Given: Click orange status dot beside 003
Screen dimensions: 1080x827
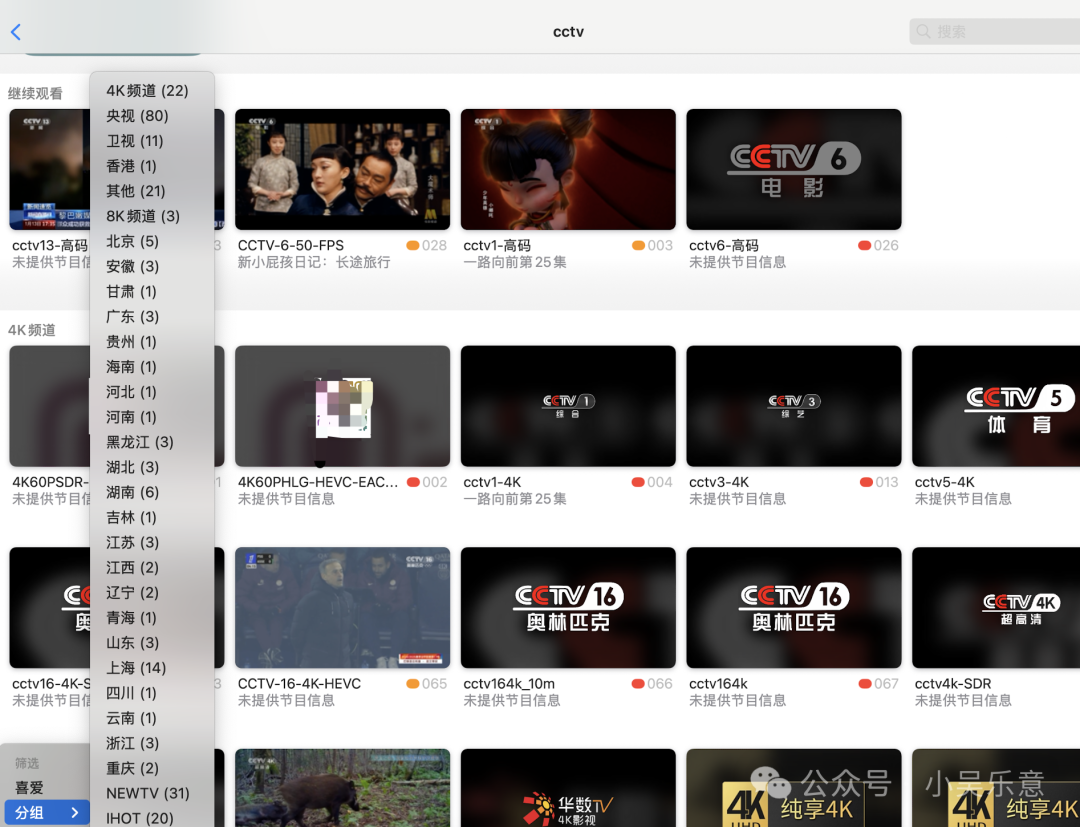Looking at the screenshot, I should pyautogui.click(x=638, y=245).
